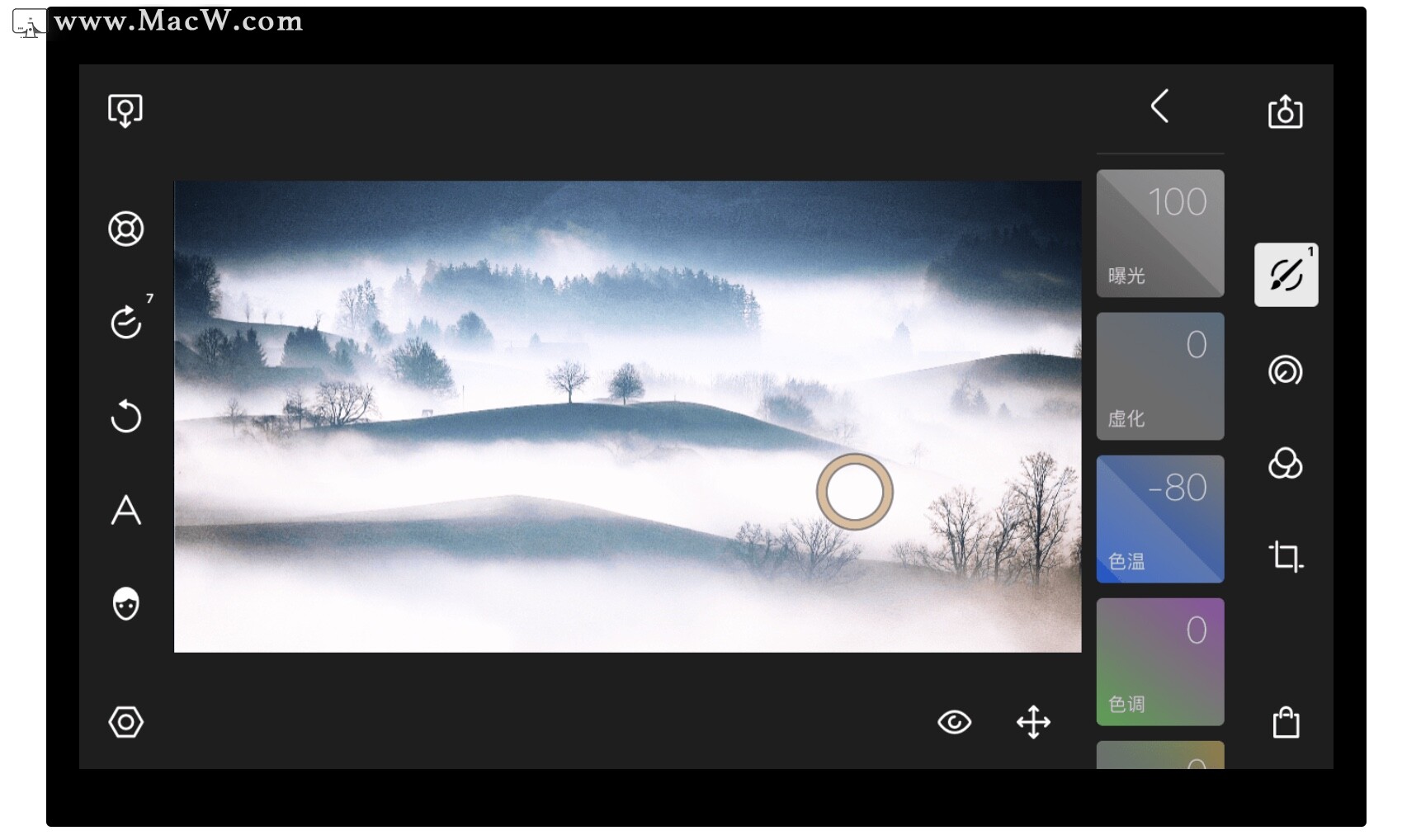Open the image import tool
Viewport: 1421px width, 840px height.
(x=125, y=110)
